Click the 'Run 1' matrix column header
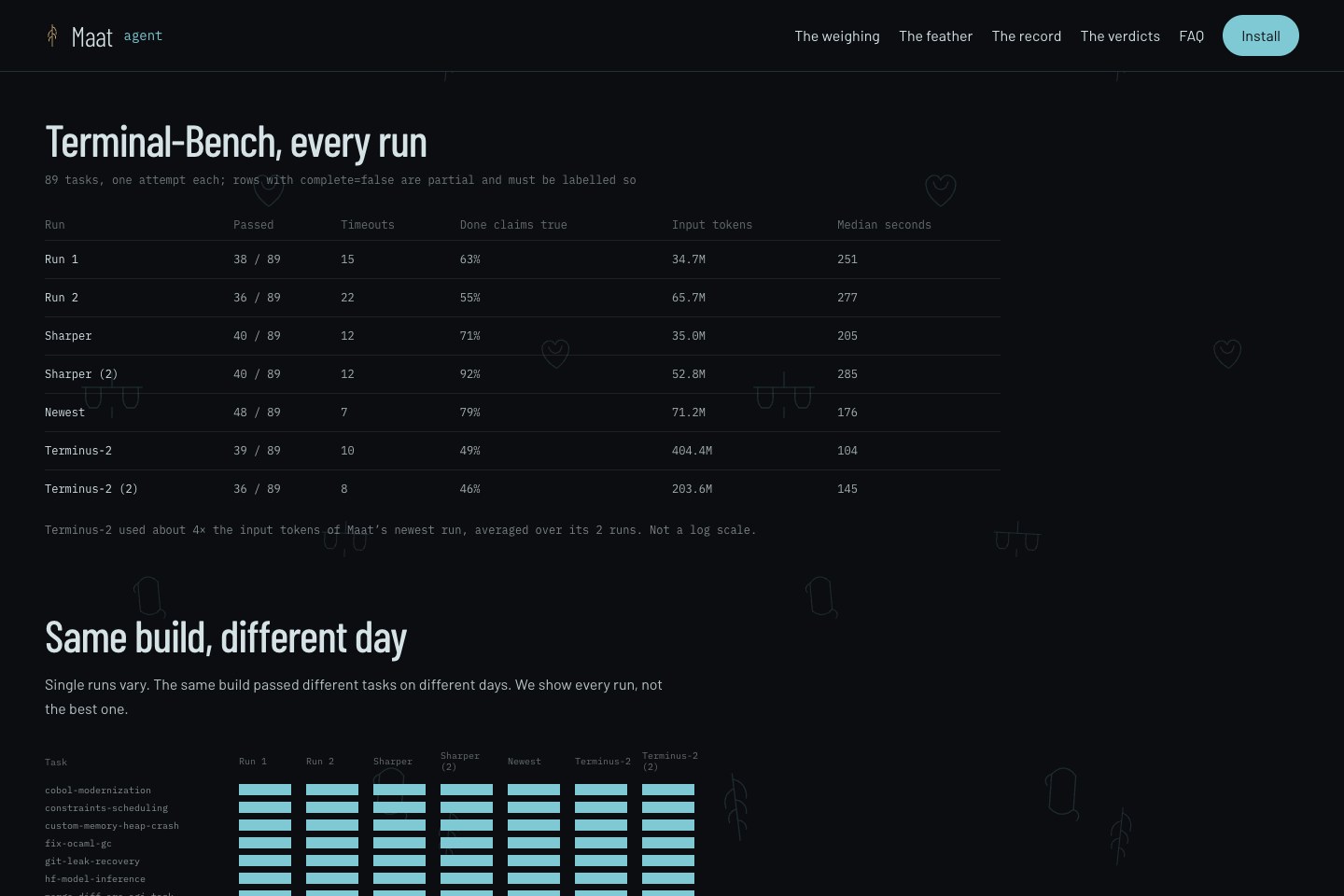 tap(253, 762)
